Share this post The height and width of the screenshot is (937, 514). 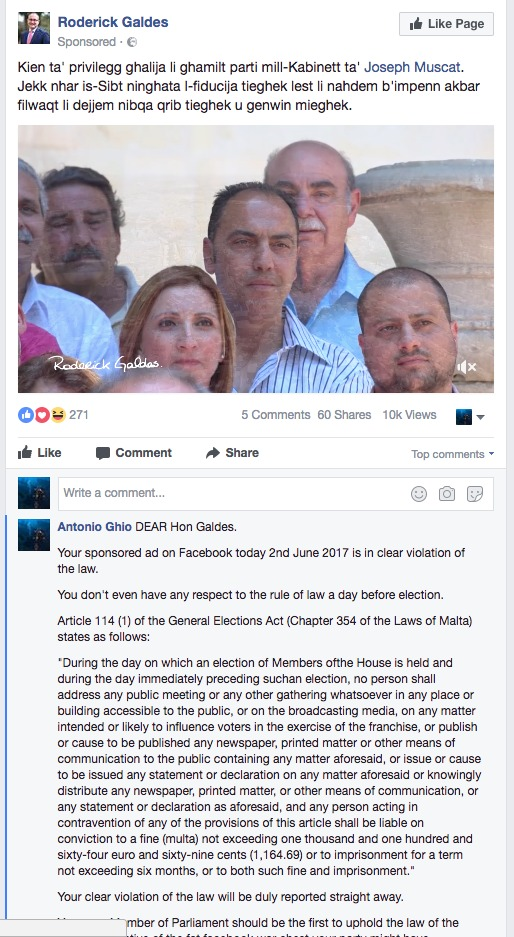click(232, 453)
